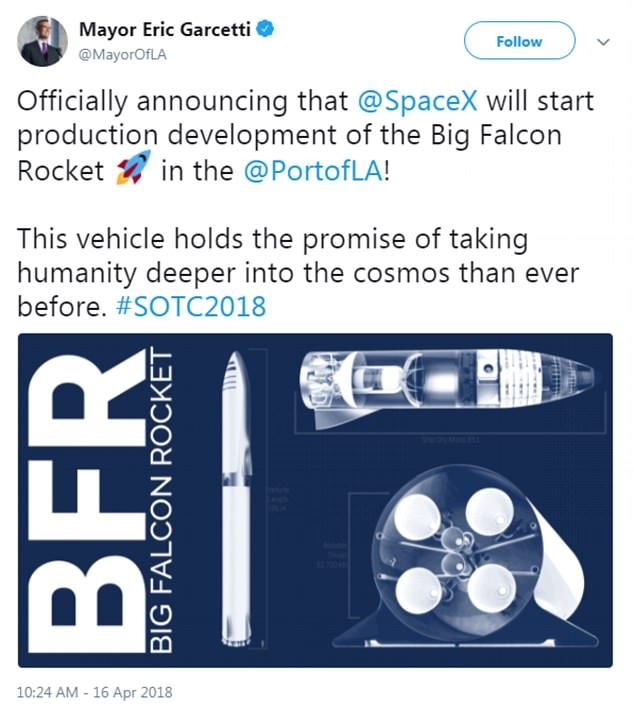This screenshot has height=707, width=634.
Task: Open Mayor Eric Garcetti's profile photo
Action: click(42, 41)
